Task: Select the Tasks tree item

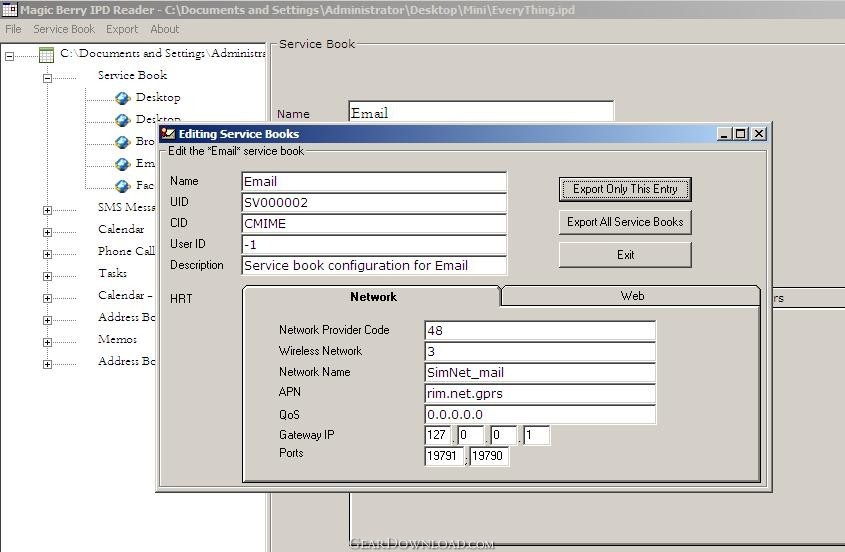Action: tap(112, 273)
